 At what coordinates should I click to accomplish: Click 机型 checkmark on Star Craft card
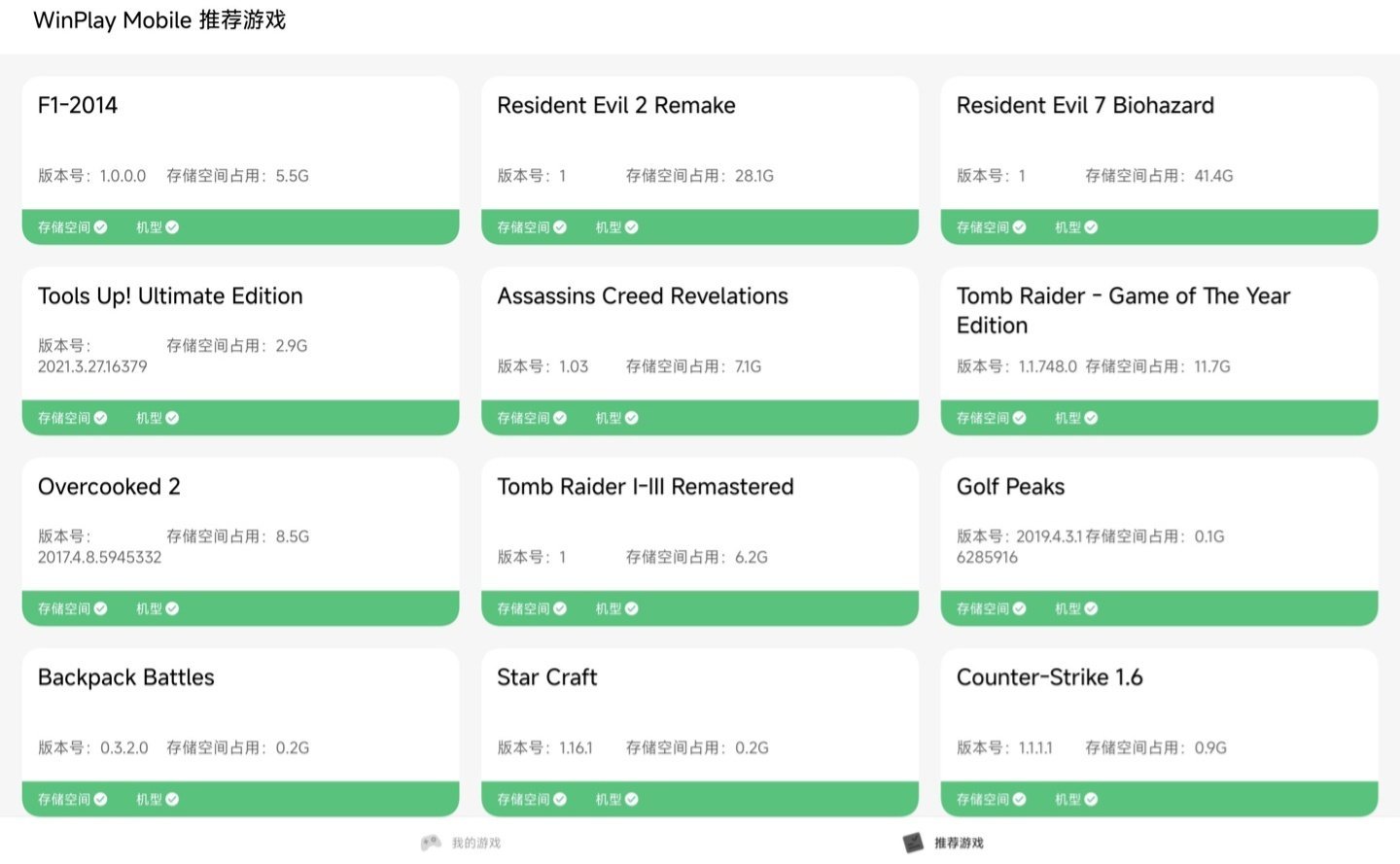pyautogui.click(x=632, y=799)
